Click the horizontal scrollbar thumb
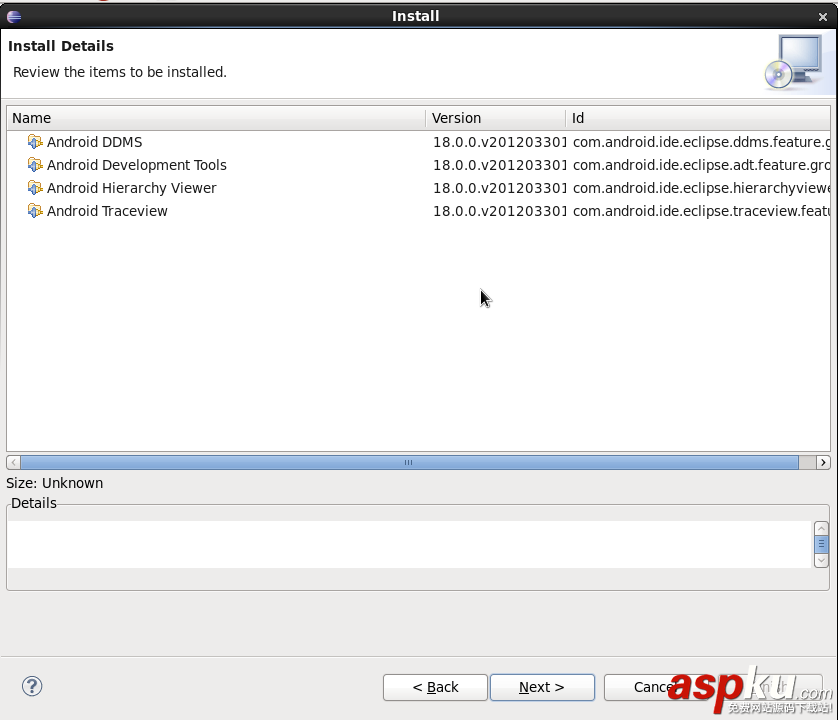Image resolution: width=838 pixels, height=720 pixels. tap(409, 462)
